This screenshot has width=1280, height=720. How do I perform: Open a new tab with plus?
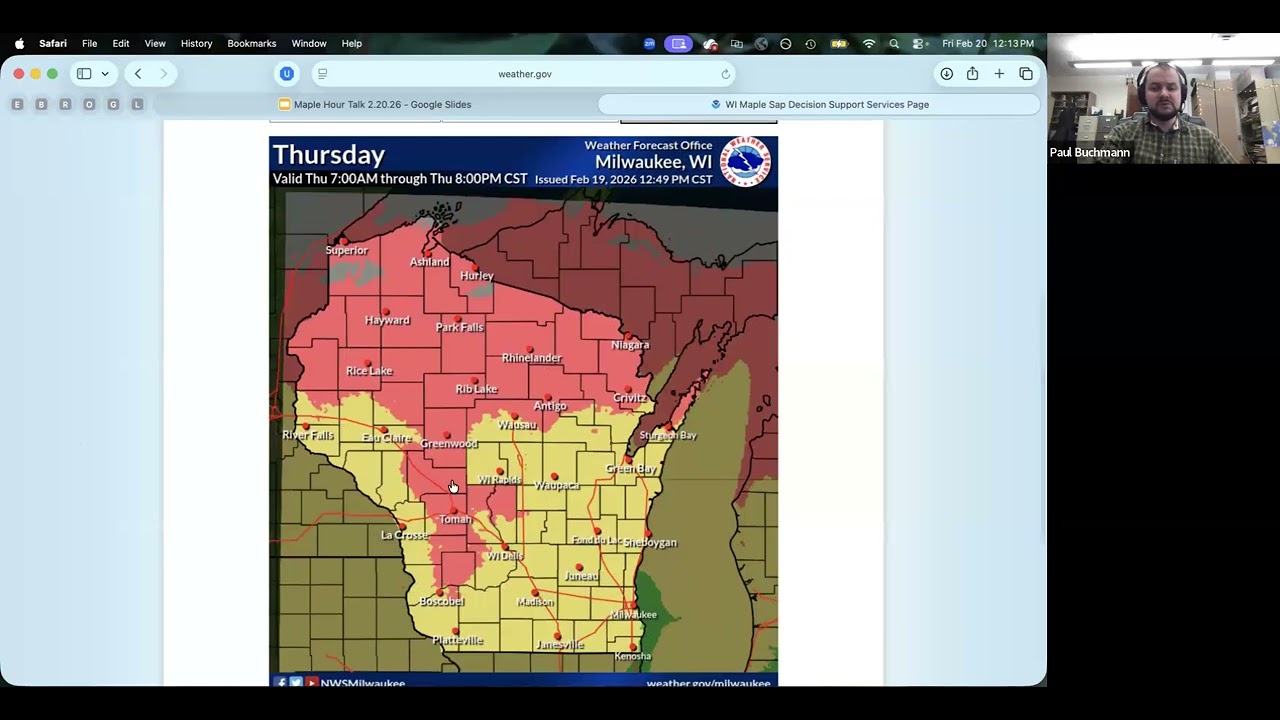click(x=999, y=73)
